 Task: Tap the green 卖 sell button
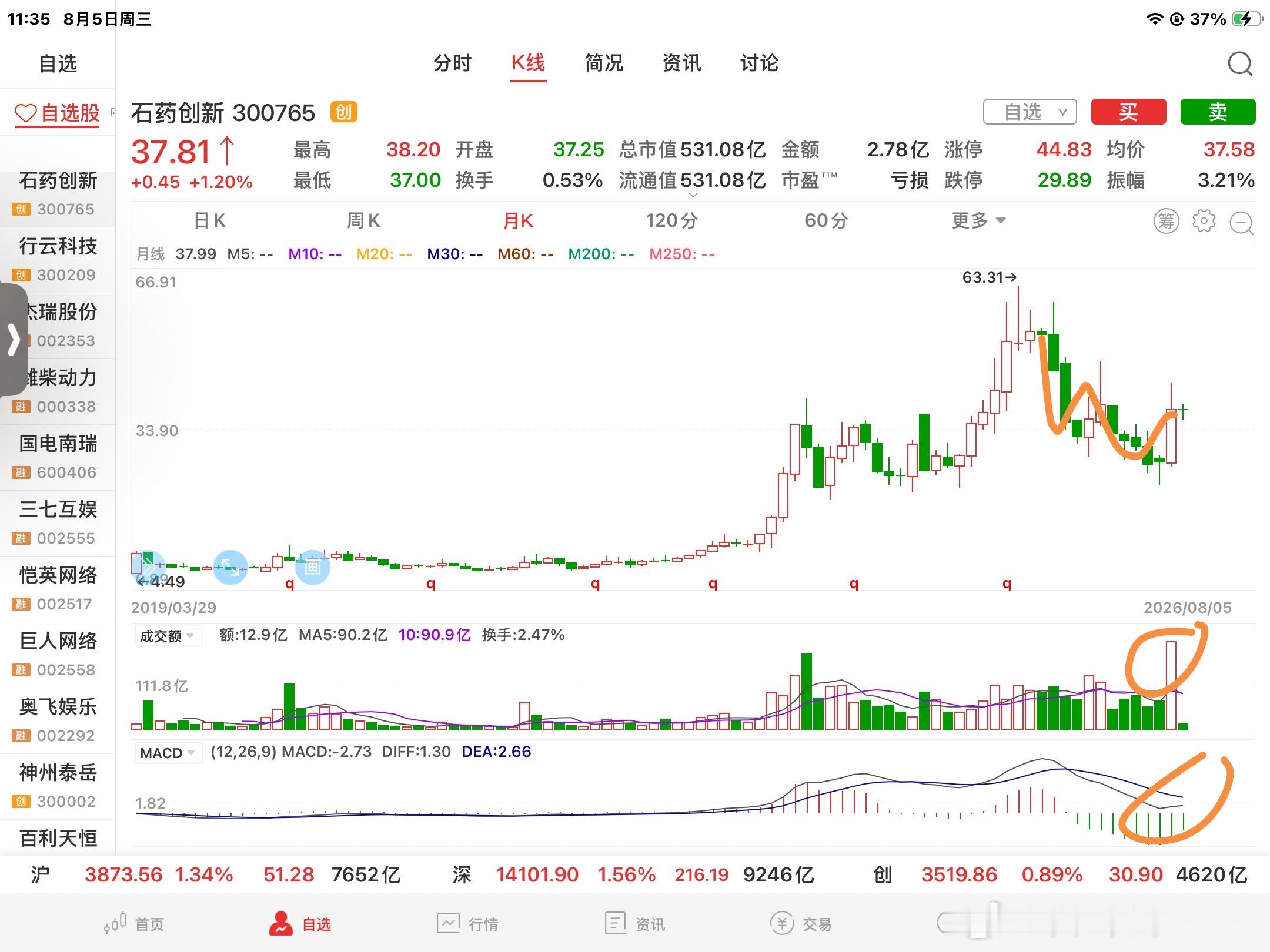pyautogui.click(x=1218, y=112)
